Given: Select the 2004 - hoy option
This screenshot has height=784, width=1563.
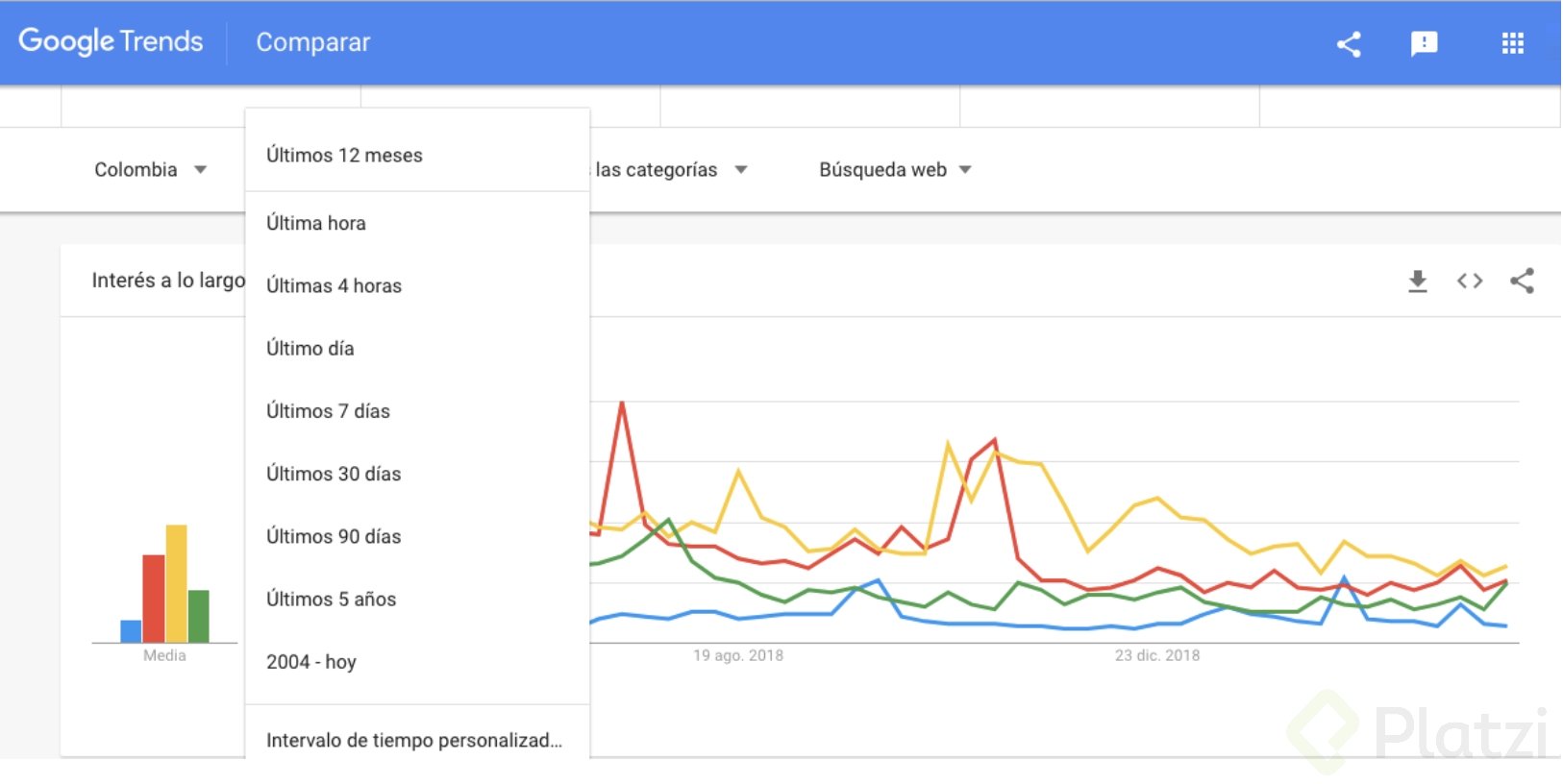Looking at the screenshot, I should (x=311, y=661).
